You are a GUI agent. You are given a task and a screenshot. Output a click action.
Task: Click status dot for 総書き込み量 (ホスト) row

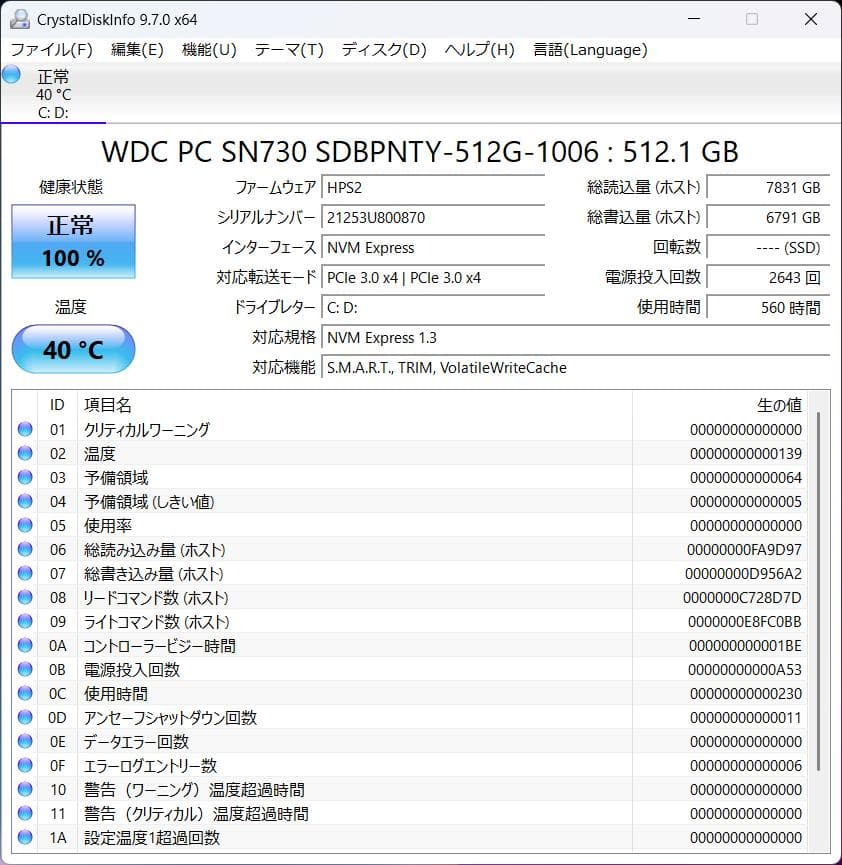(25, 573)
